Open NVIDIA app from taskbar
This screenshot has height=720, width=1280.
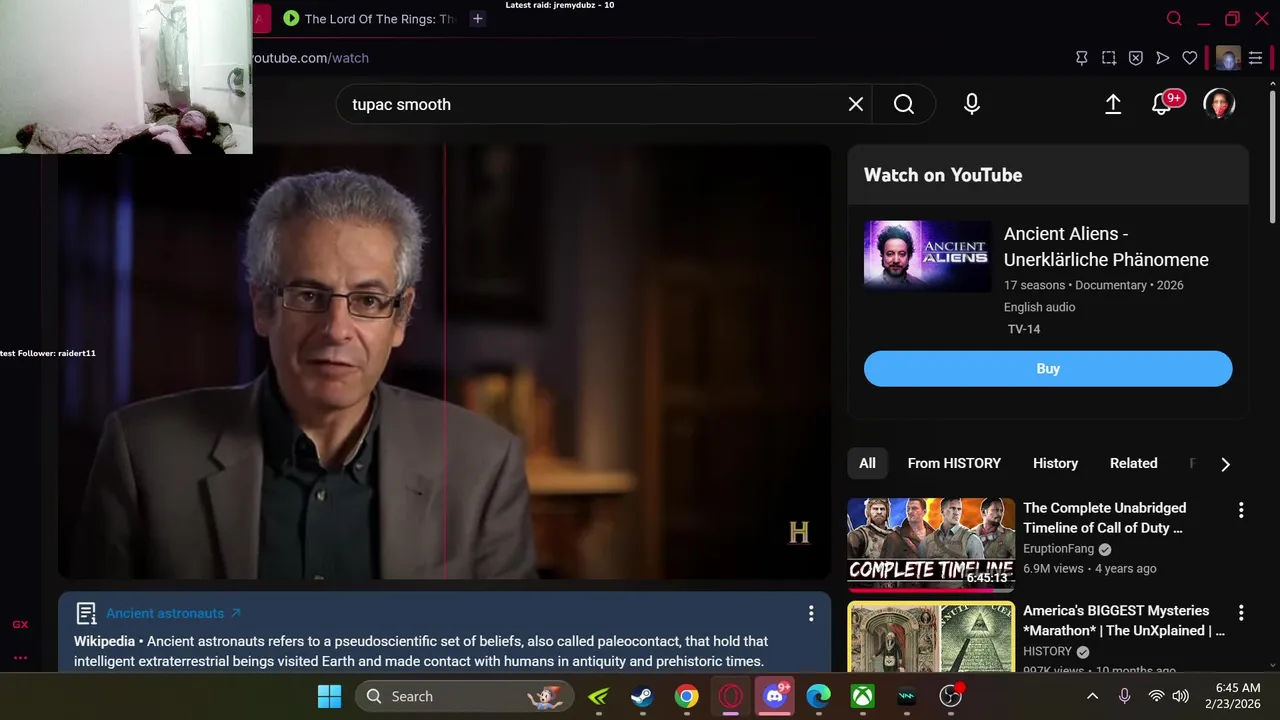click(x=599, y=696)
